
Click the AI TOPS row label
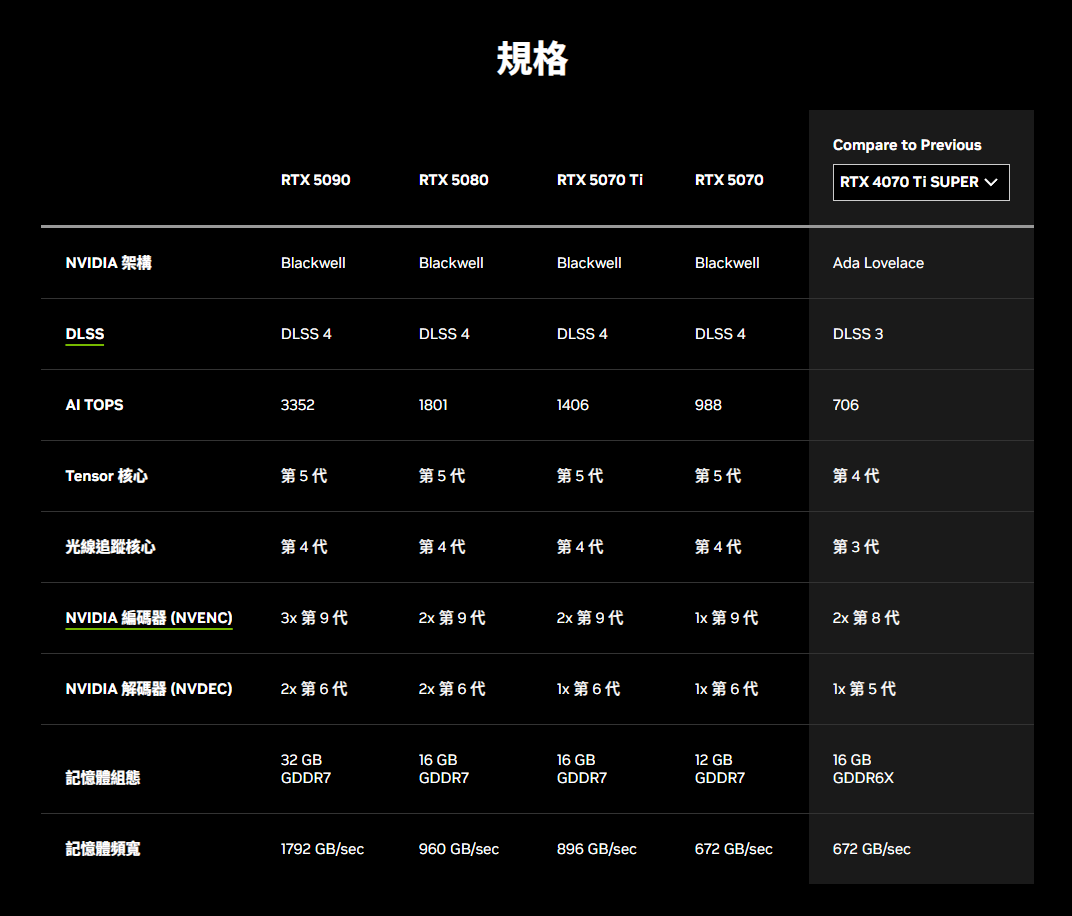click(94, 405)
